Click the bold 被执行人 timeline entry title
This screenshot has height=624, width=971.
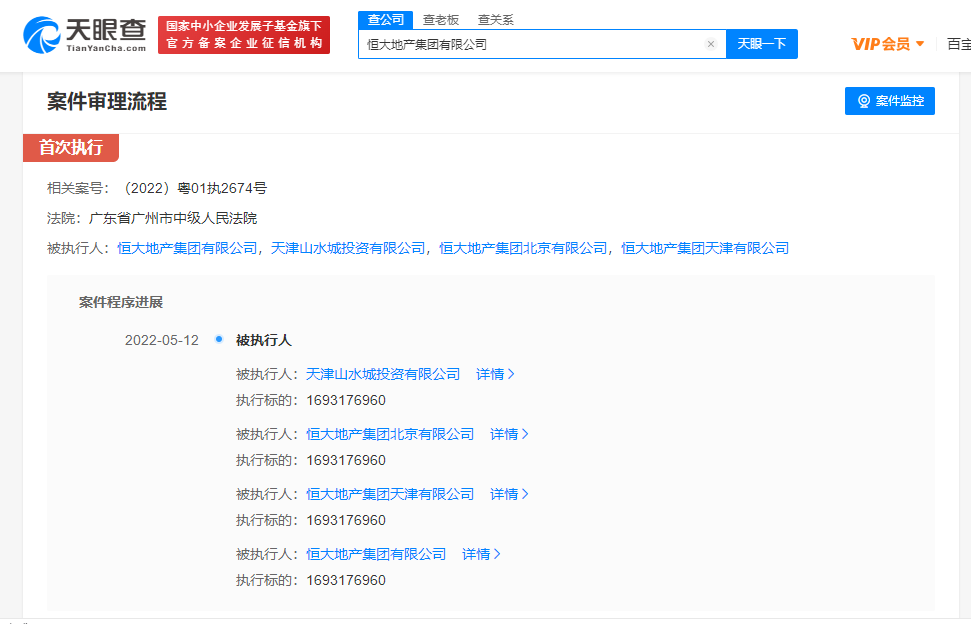pos(264,340)
